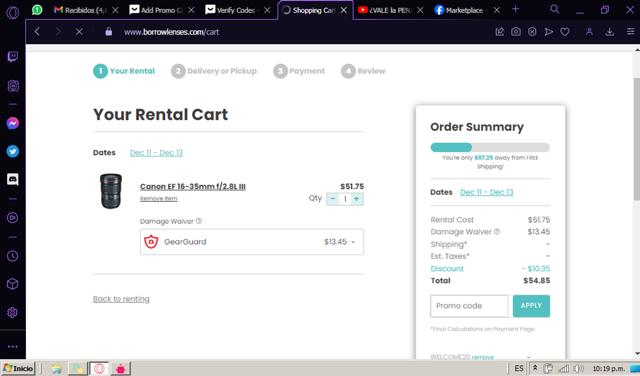Remove the WELCOME20 promo code
The width and height of the screenshot is (640, 376).
[482, 357]
